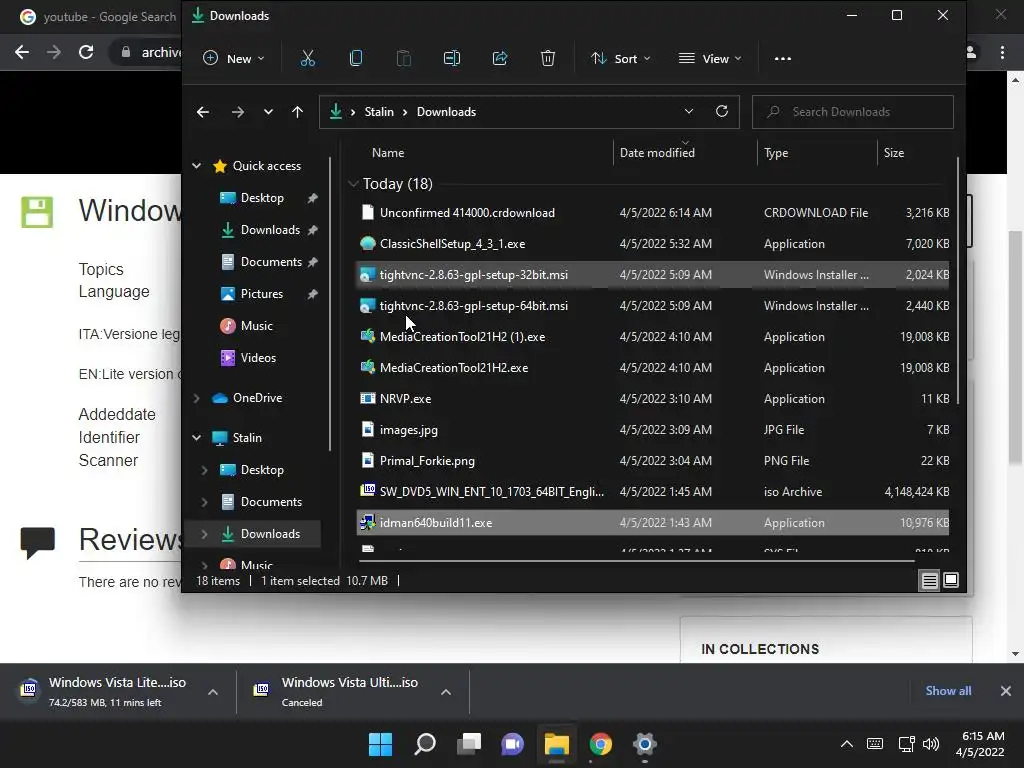Select NRVP.exe file
The height and width of the screenshot is (768, 1024).
coord(653,399)
